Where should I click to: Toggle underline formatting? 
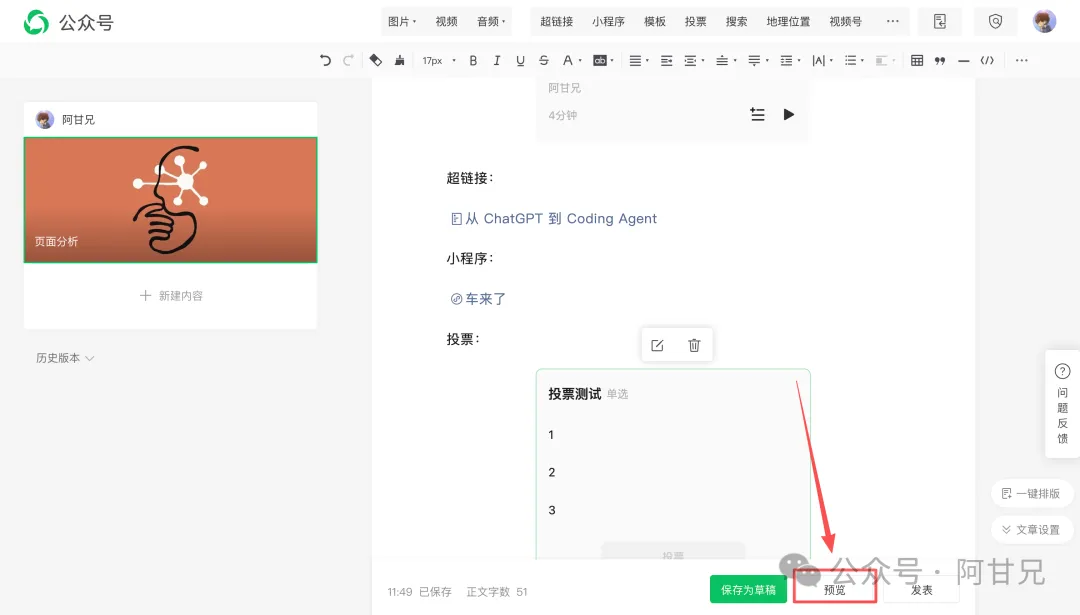click(x=520, y=61)
